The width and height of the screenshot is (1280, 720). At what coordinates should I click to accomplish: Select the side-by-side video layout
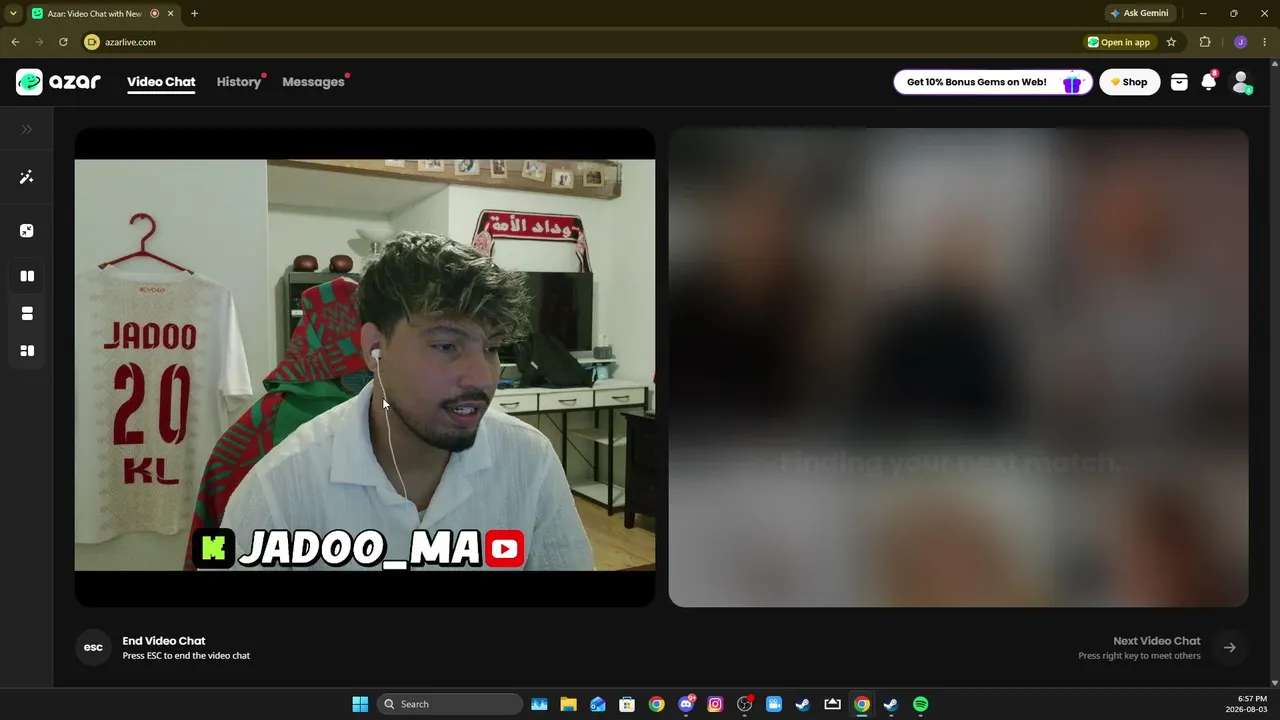[27, 276]
